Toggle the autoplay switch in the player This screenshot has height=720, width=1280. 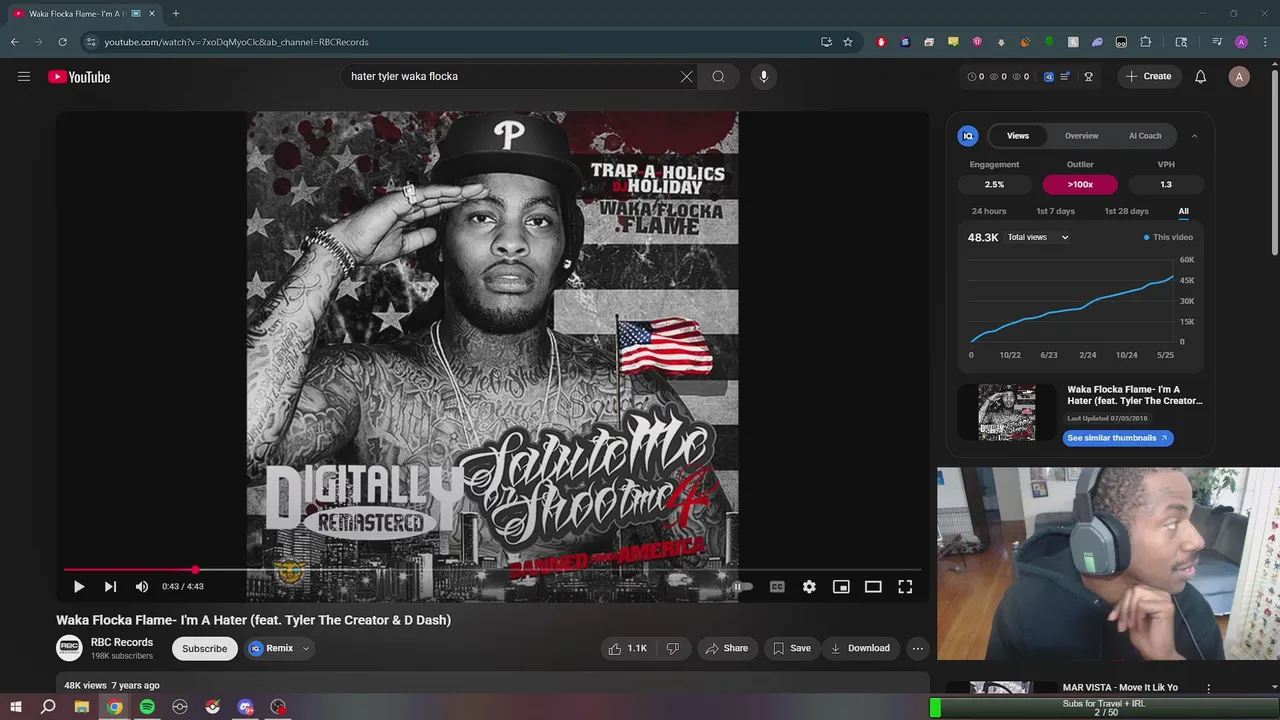click(x=741, y=587)
